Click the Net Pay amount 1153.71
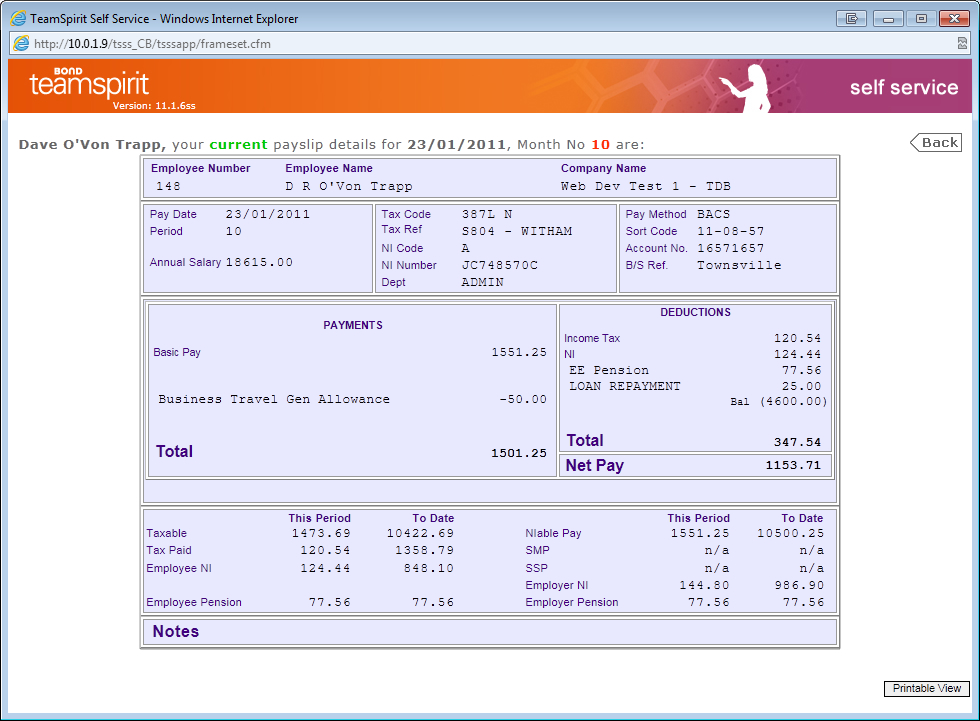Viewport: 980px width, 721px height. (792, 466)
